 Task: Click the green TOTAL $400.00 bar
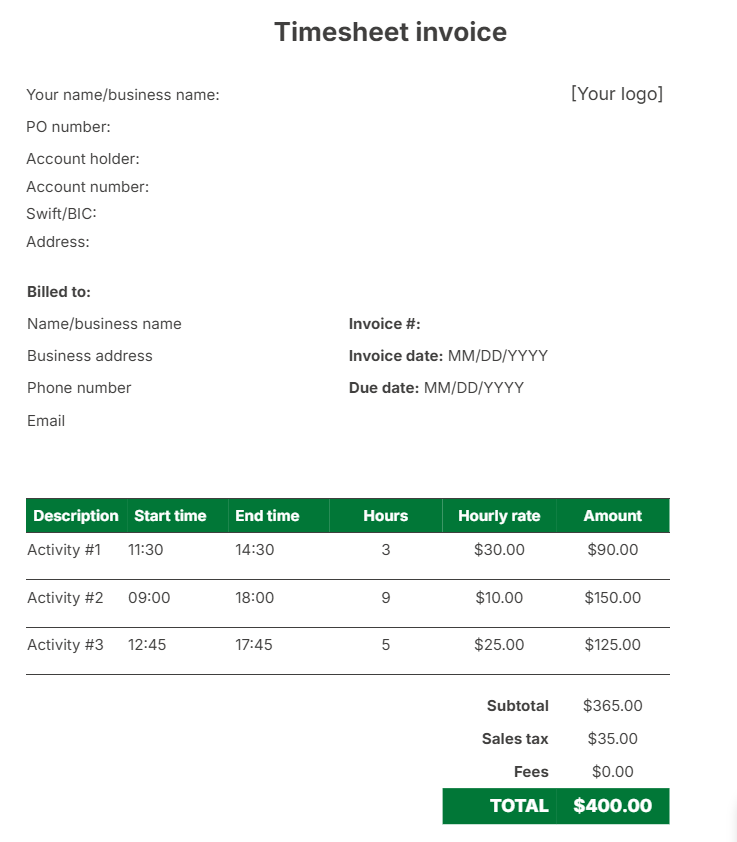(x=556, y=806)
